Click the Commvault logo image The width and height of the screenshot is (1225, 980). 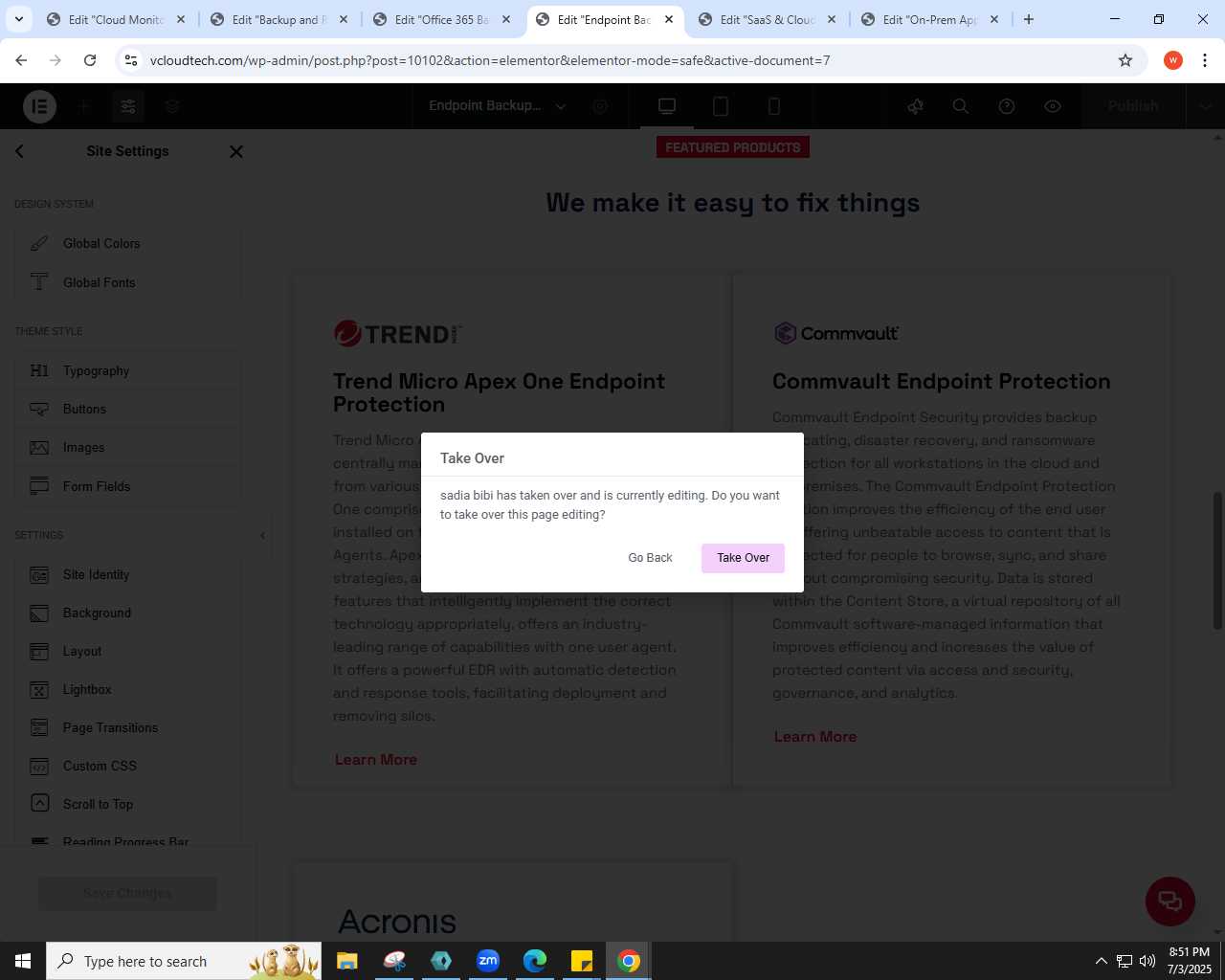coord(836,333)
